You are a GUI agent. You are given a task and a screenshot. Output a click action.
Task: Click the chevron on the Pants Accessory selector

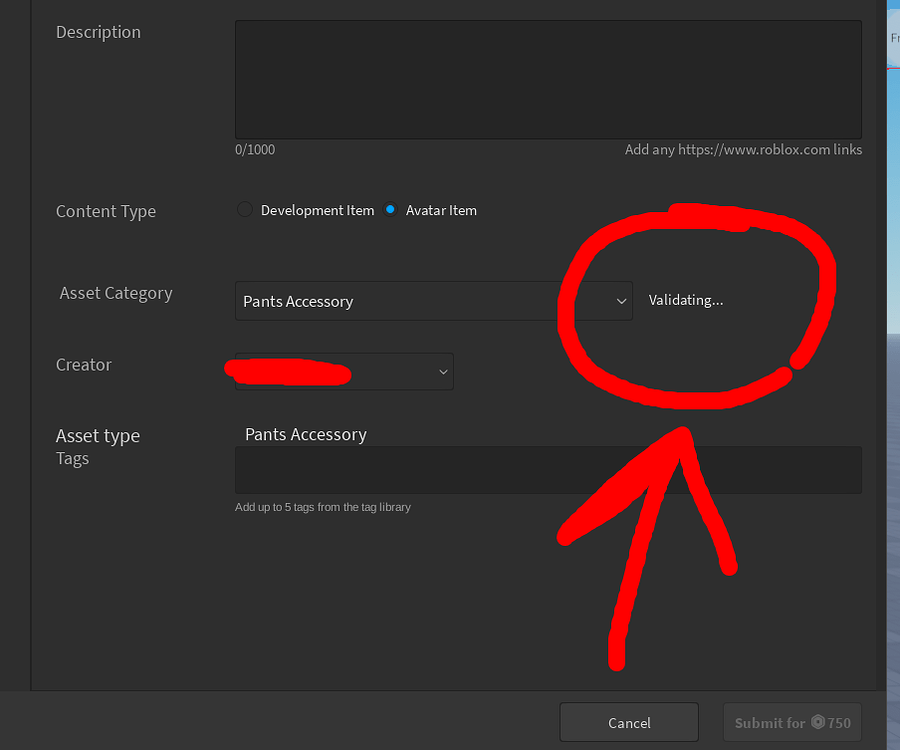click(x=621, y=301)
